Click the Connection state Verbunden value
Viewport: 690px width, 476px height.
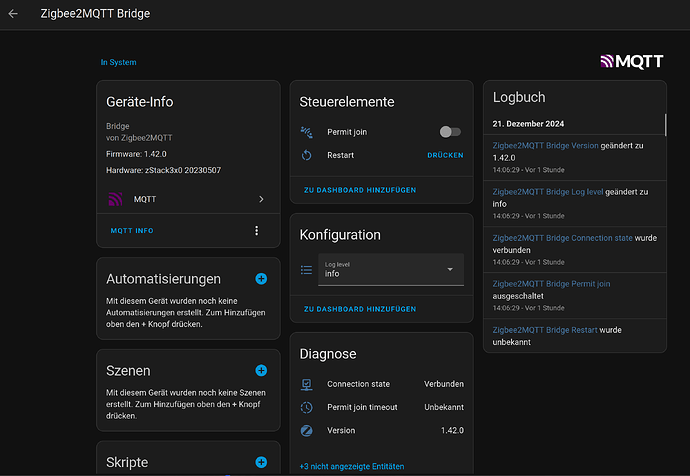point(444,384)
